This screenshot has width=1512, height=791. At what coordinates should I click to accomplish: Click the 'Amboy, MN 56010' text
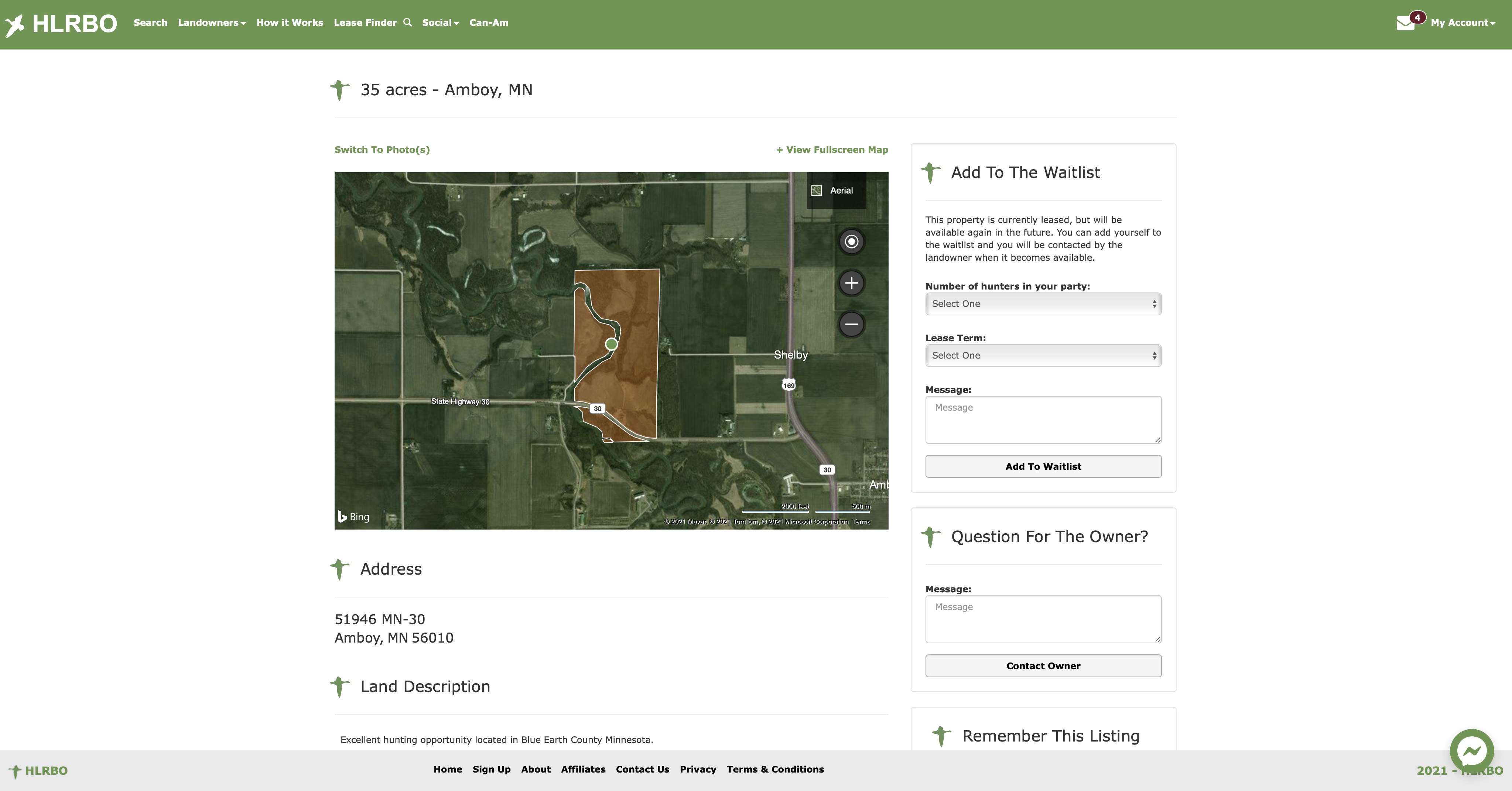pyautogui.click(x=394, y=638)
